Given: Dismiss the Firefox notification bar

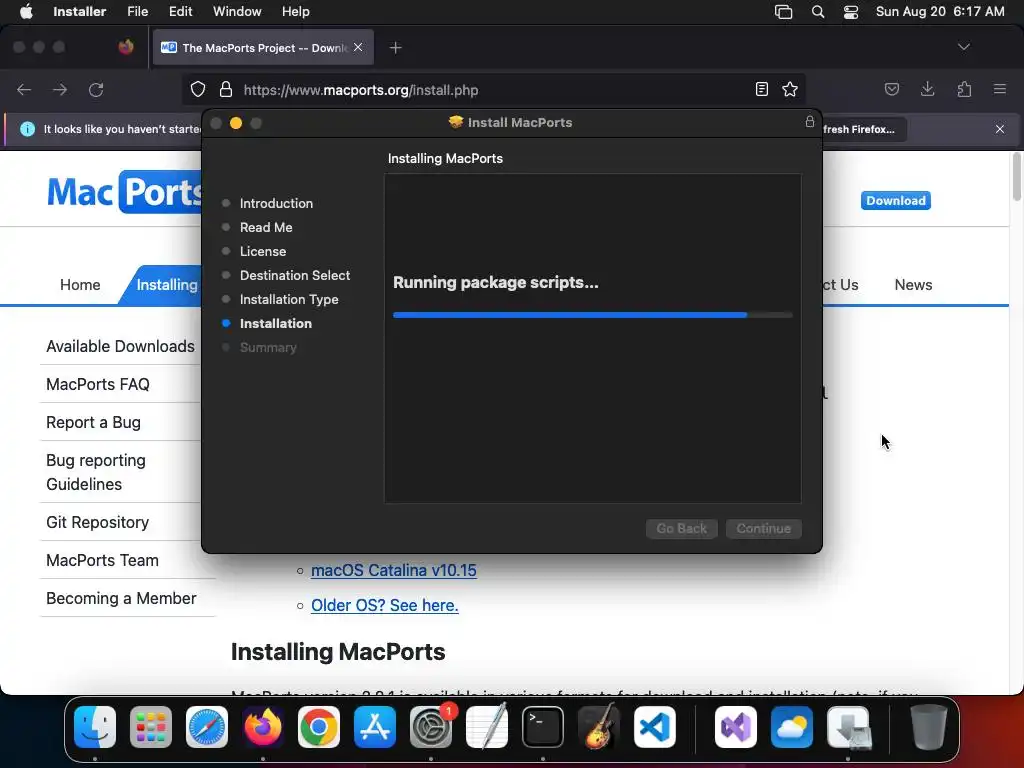Looking at the screenshot, I should click(x=1000, y=129).
